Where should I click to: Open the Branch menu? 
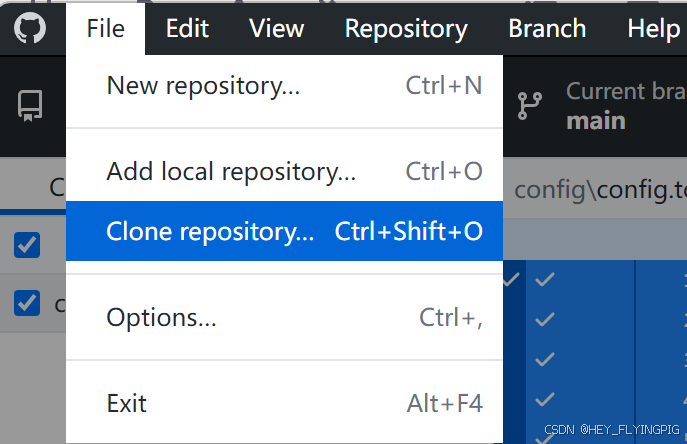(547, 28)
